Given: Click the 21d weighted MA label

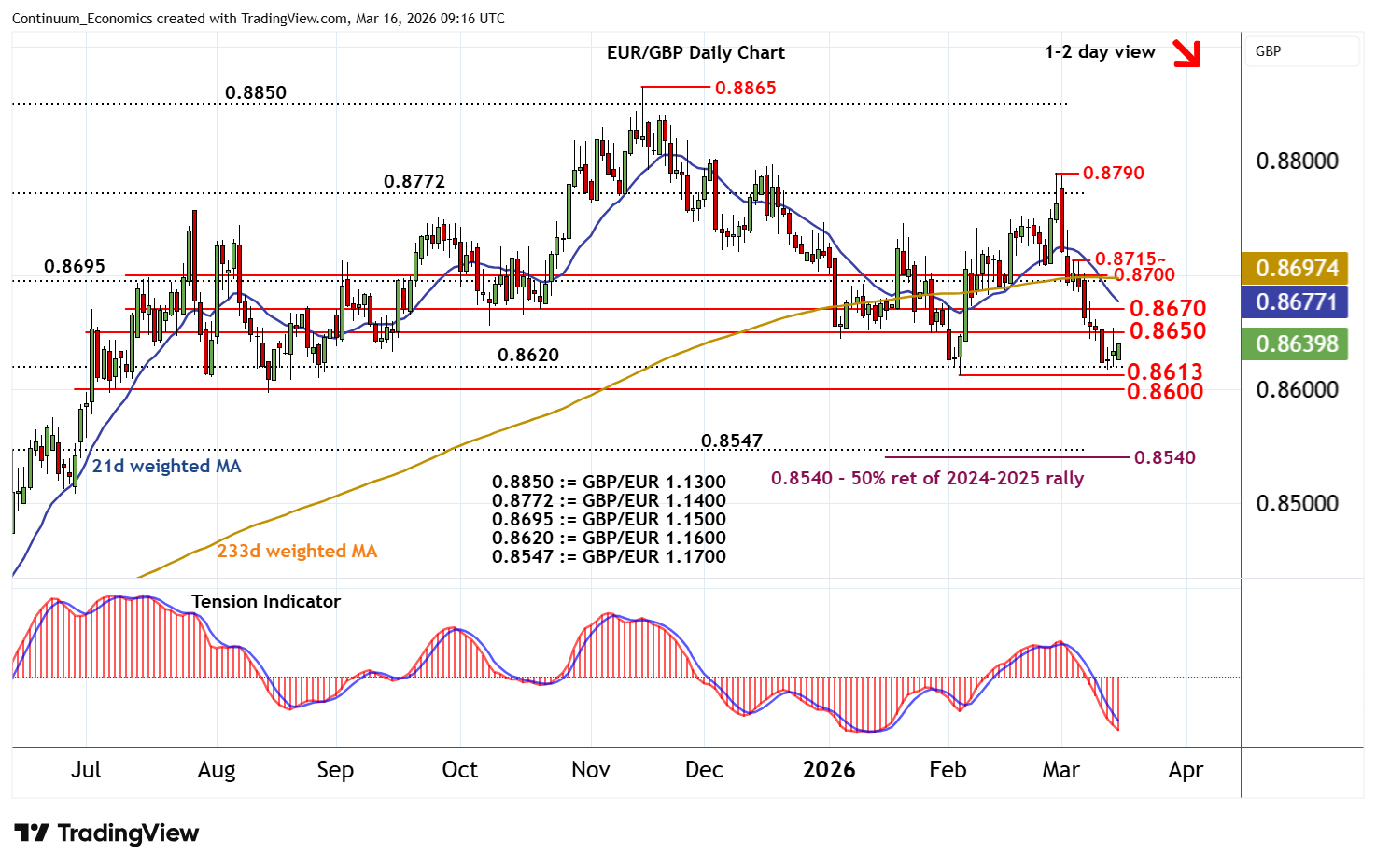Looking at the screenshot, I should pyautogui.click(x=166, y=466).
